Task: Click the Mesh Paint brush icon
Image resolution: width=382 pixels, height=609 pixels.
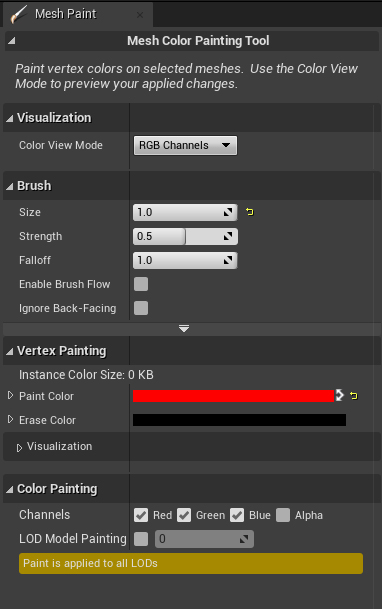Action: point(19,14)
